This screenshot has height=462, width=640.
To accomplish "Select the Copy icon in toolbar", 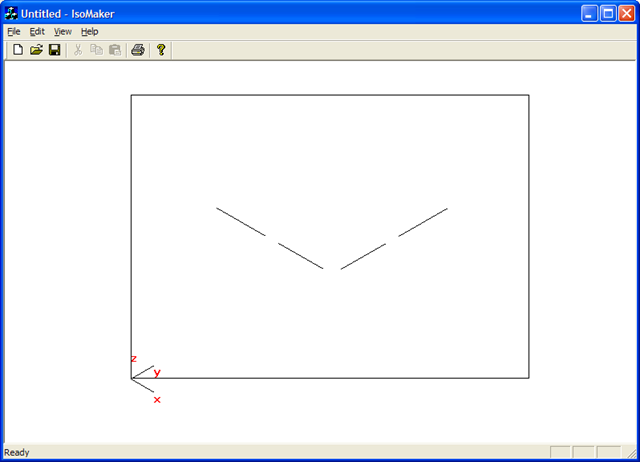I will (x=96, y=50).
